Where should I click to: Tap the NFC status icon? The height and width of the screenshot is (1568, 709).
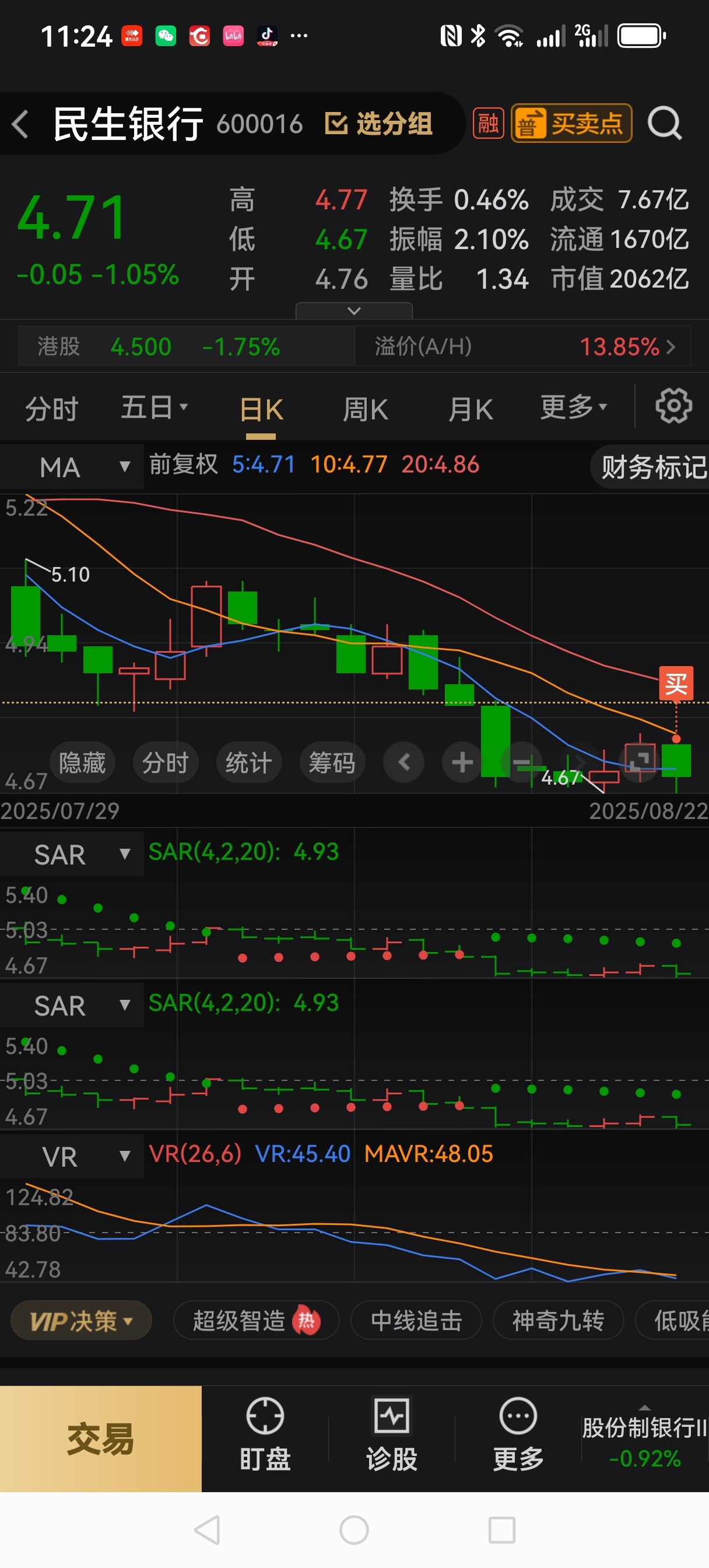(450, 36)
